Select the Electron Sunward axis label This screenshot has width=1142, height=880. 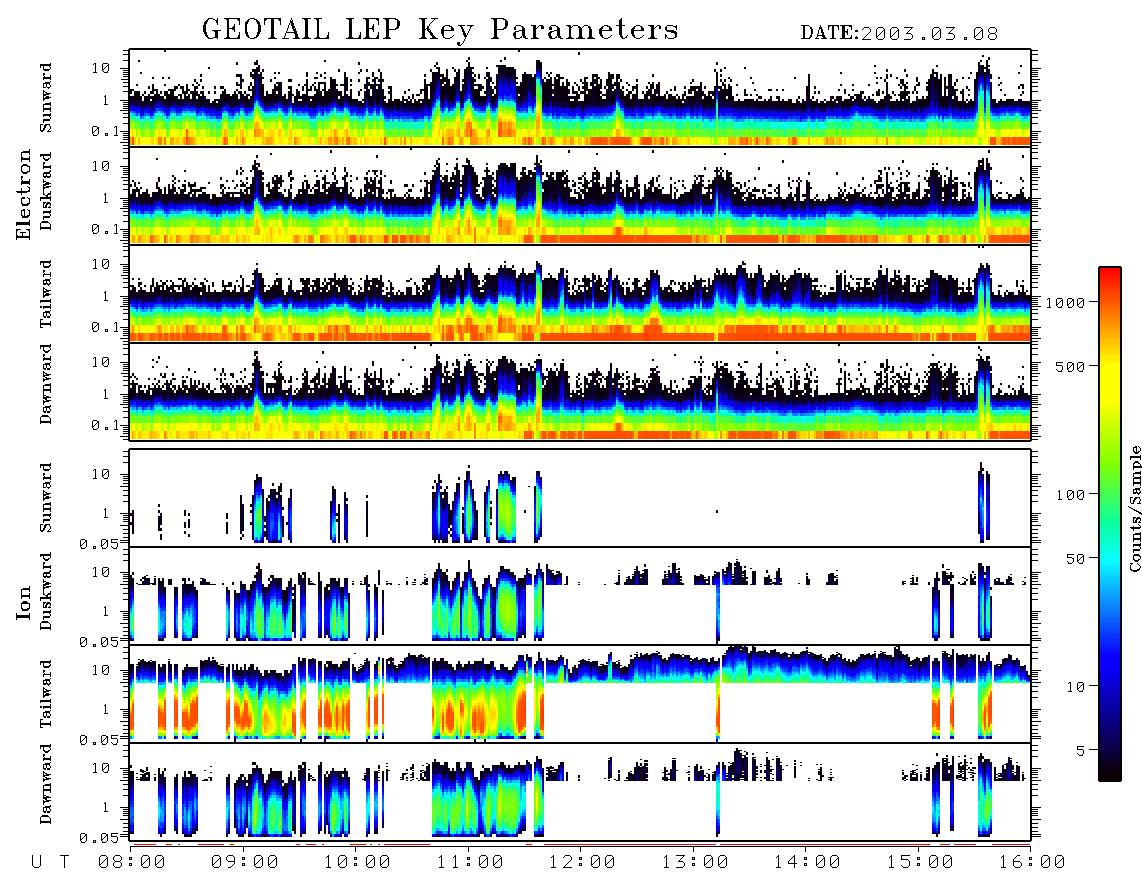pyautogui.click(x=46, y=98)
